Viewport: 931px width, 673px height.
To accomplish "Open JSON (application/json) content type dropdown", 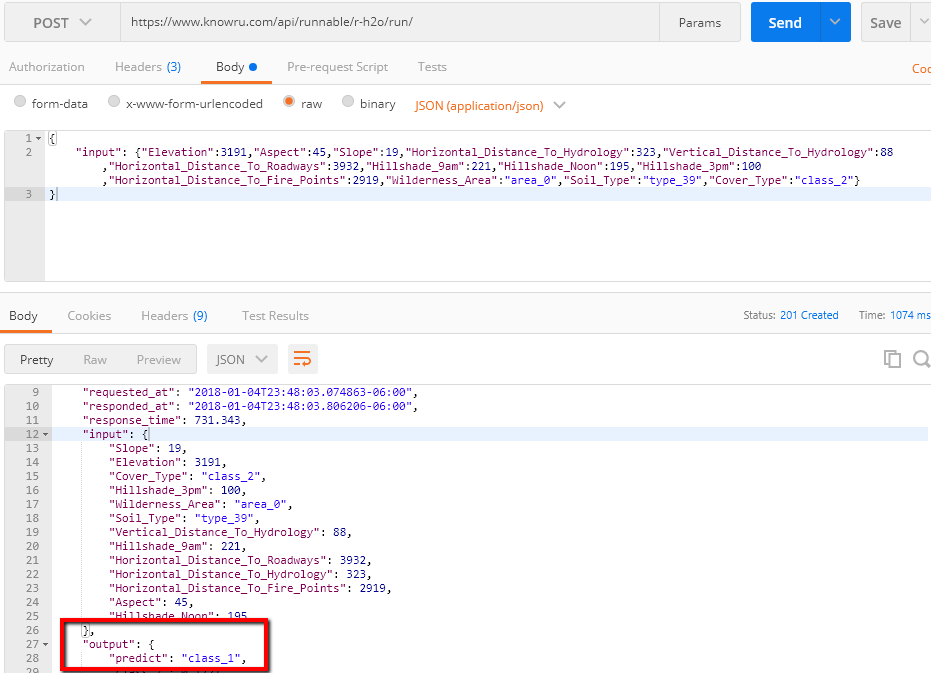I will [490, 105].
